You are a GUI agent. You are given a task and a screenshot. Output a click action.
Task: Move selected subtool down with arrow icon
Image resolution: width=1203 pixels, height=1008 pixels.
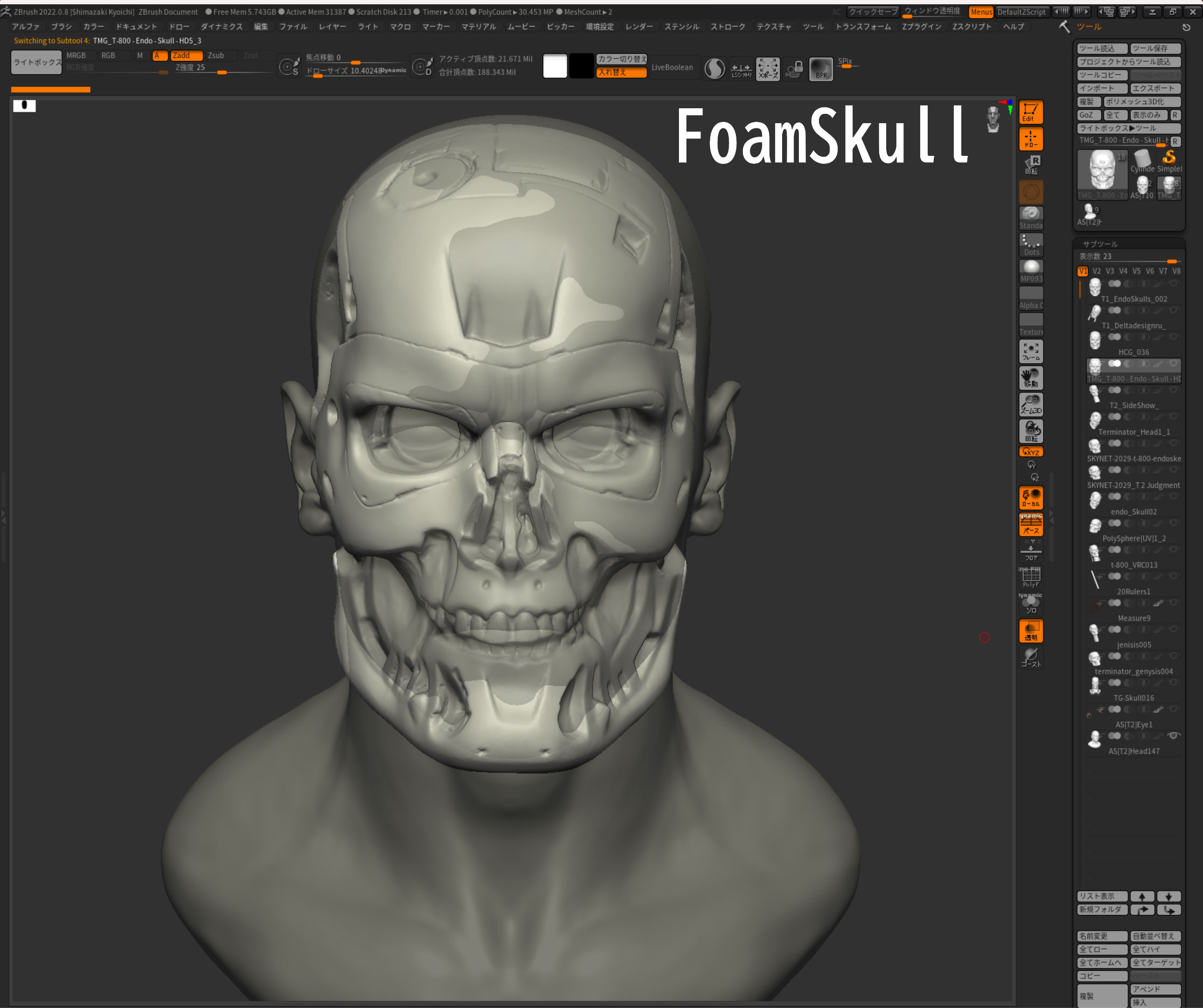[1168, 896]
